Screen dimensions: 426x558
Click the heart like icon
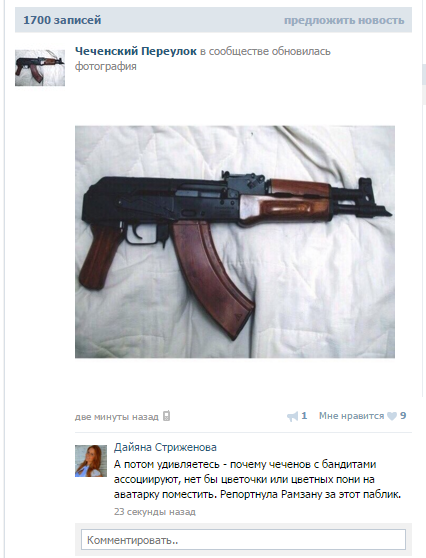click(x=392, y=416)
